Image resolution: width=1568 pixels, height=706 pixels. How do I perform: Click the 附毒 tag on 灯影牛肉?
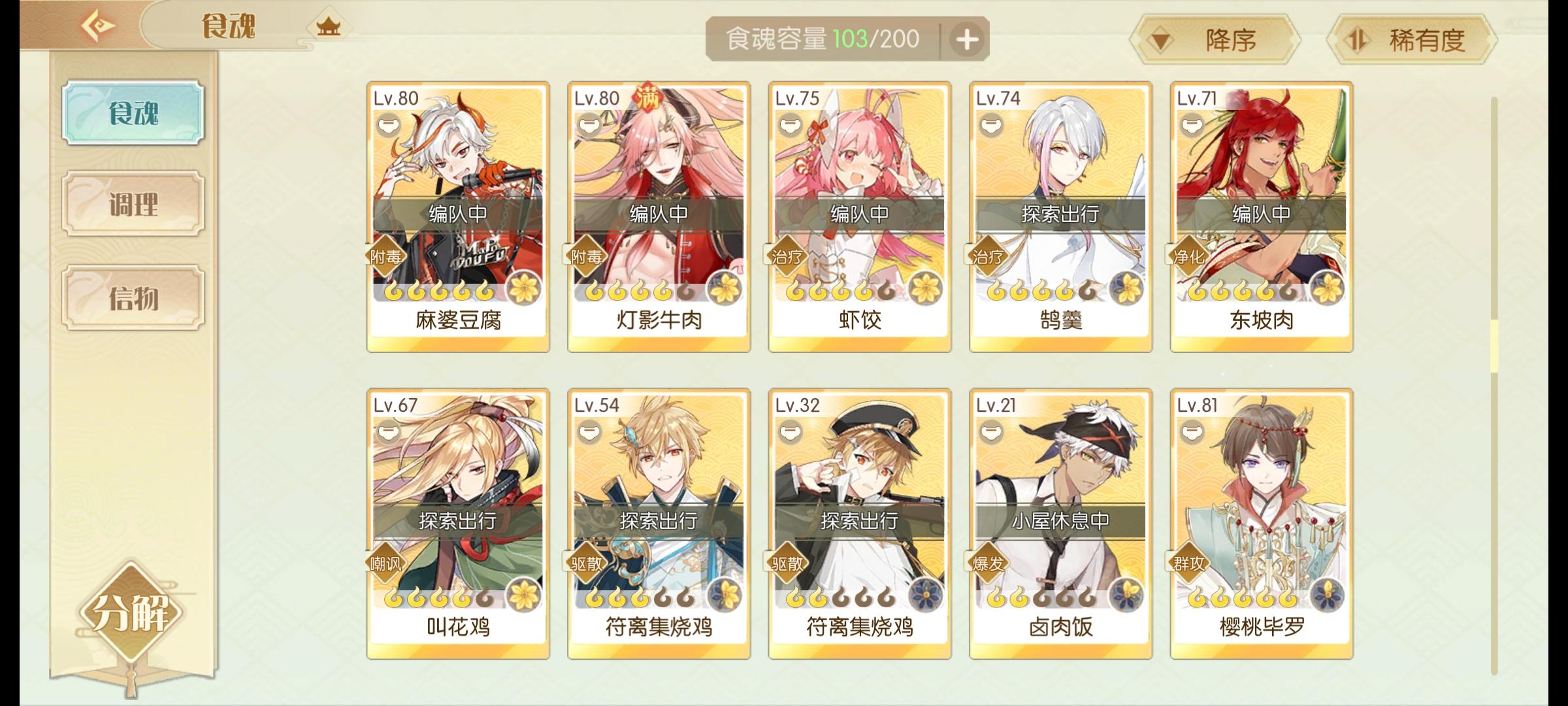tap(586, 257)
